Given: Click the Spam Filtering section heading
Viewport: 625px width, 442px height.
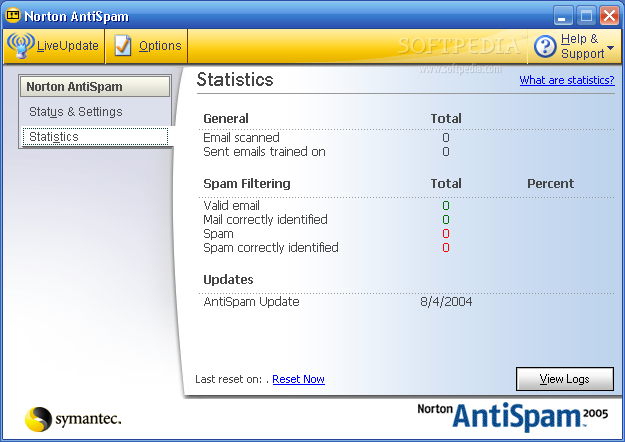Looking at the screenshot, I should (247, 184).
